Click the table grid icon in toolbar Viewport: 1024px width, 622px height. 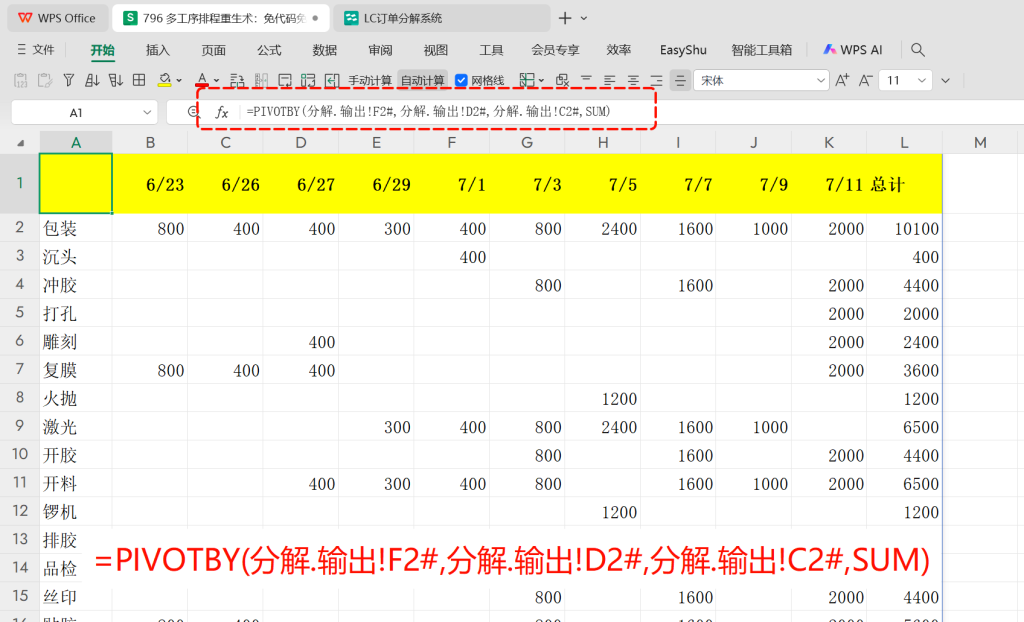(139, 80)
